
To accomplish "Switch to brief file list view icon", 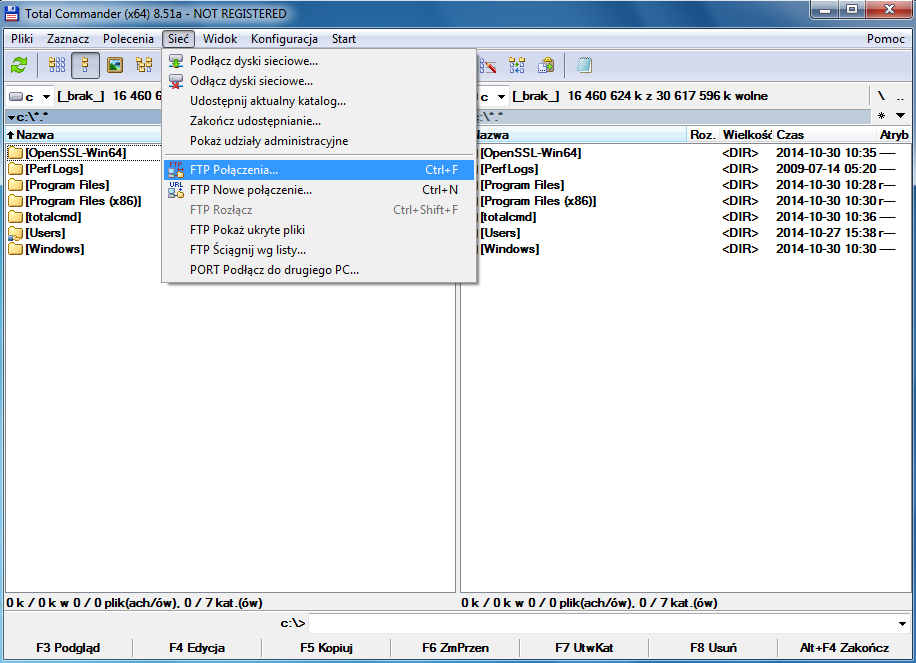I will click(x=57, y=66).
